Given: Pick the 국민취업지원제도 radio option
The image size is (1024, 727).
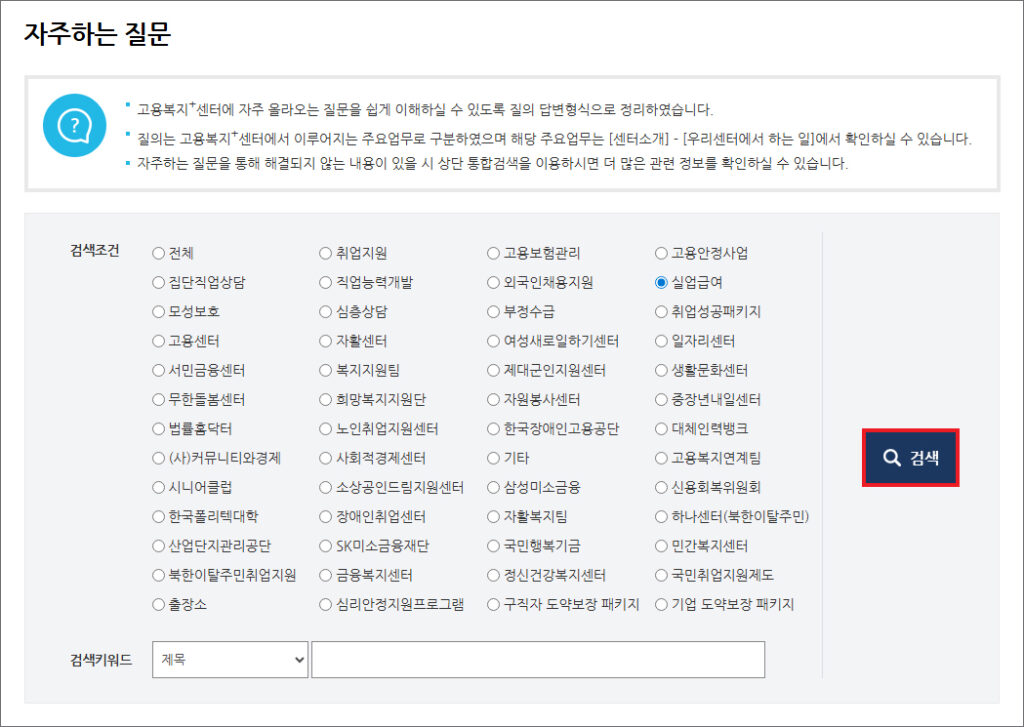Looking at the screenshot, I should pyautogui.click(x=661, y=576).
